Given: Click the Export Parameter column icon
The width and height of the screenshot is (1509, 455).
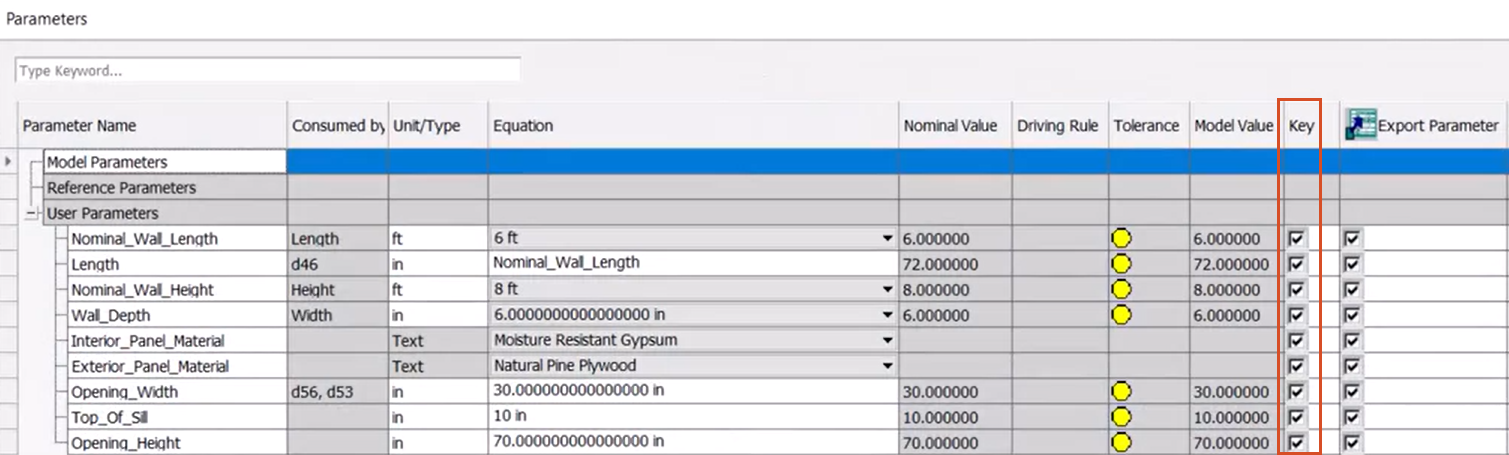Looking at the screenshot, I should pyautogui.click(x=1361, y=125).
